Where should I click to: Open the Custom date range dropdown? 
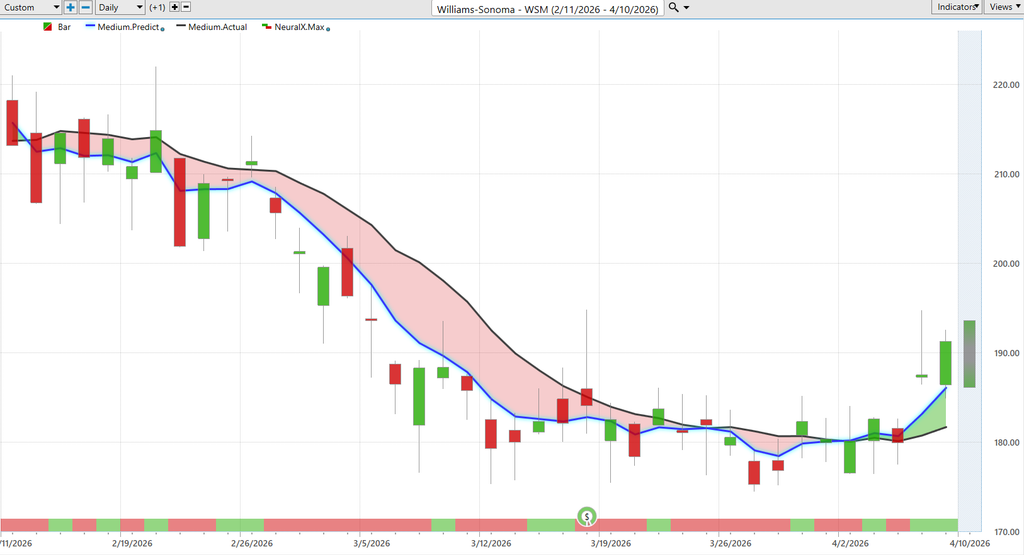(x=31, y=7)
